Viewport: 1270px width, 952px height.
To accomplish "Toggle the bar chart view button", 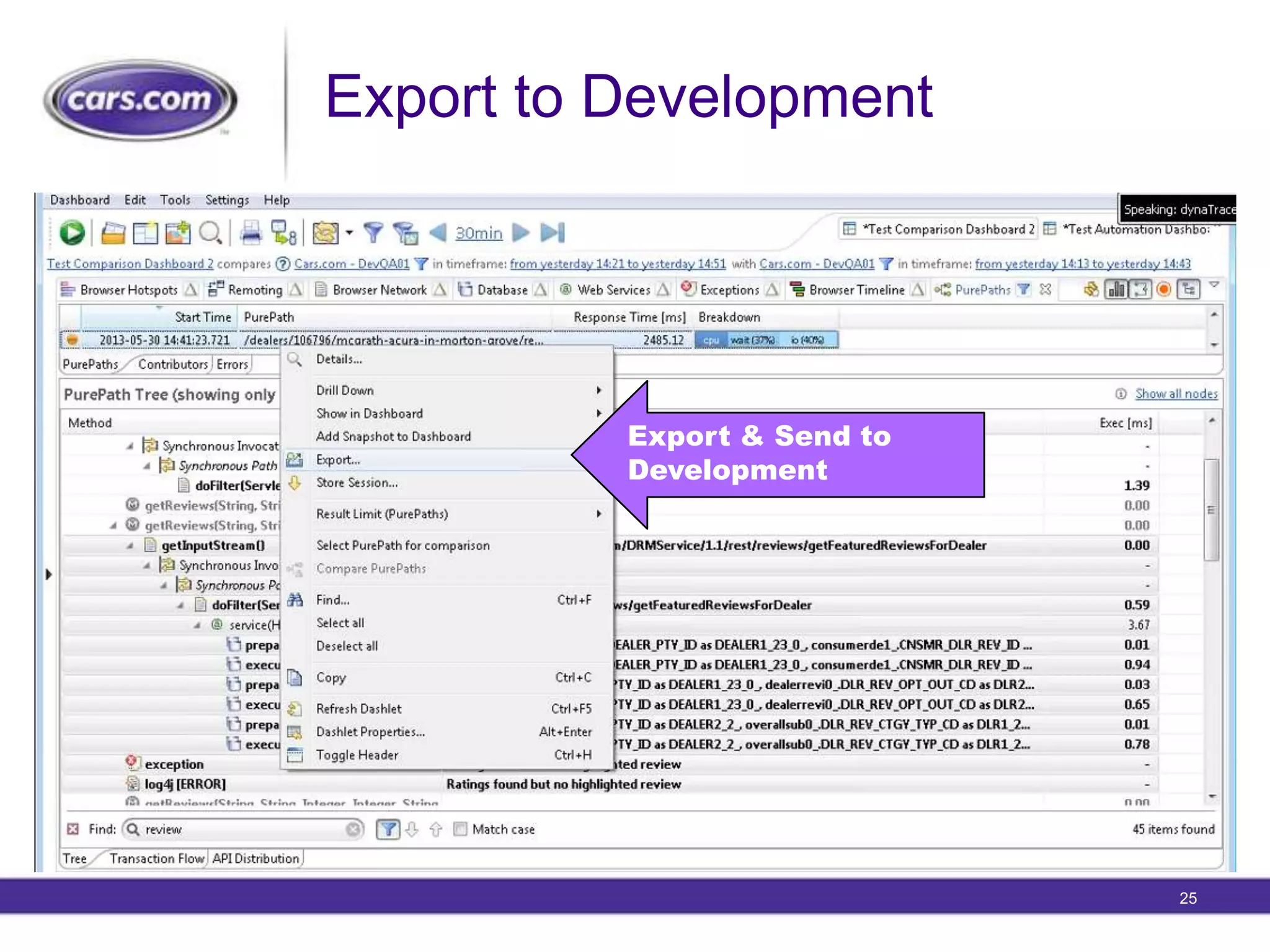I will [1116, 289].
